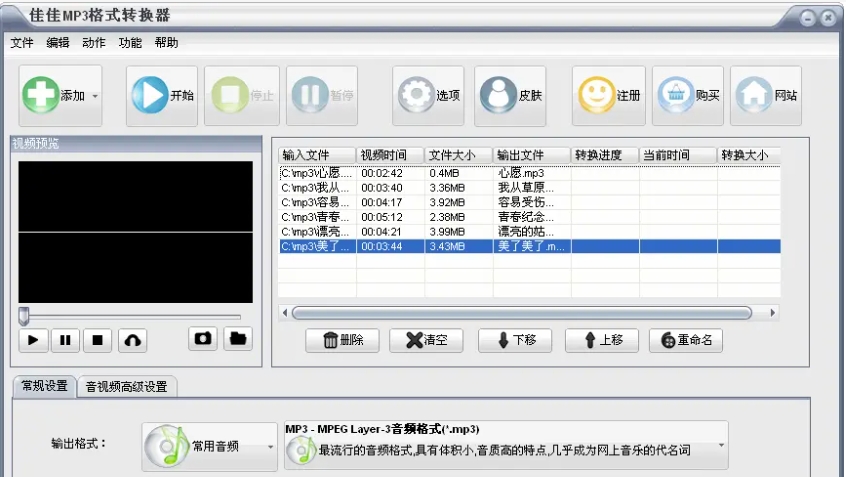This screenshot has height=477, width=846.
Task: Click the Pause (暂停) toolbar button
Action: [322, 96]
